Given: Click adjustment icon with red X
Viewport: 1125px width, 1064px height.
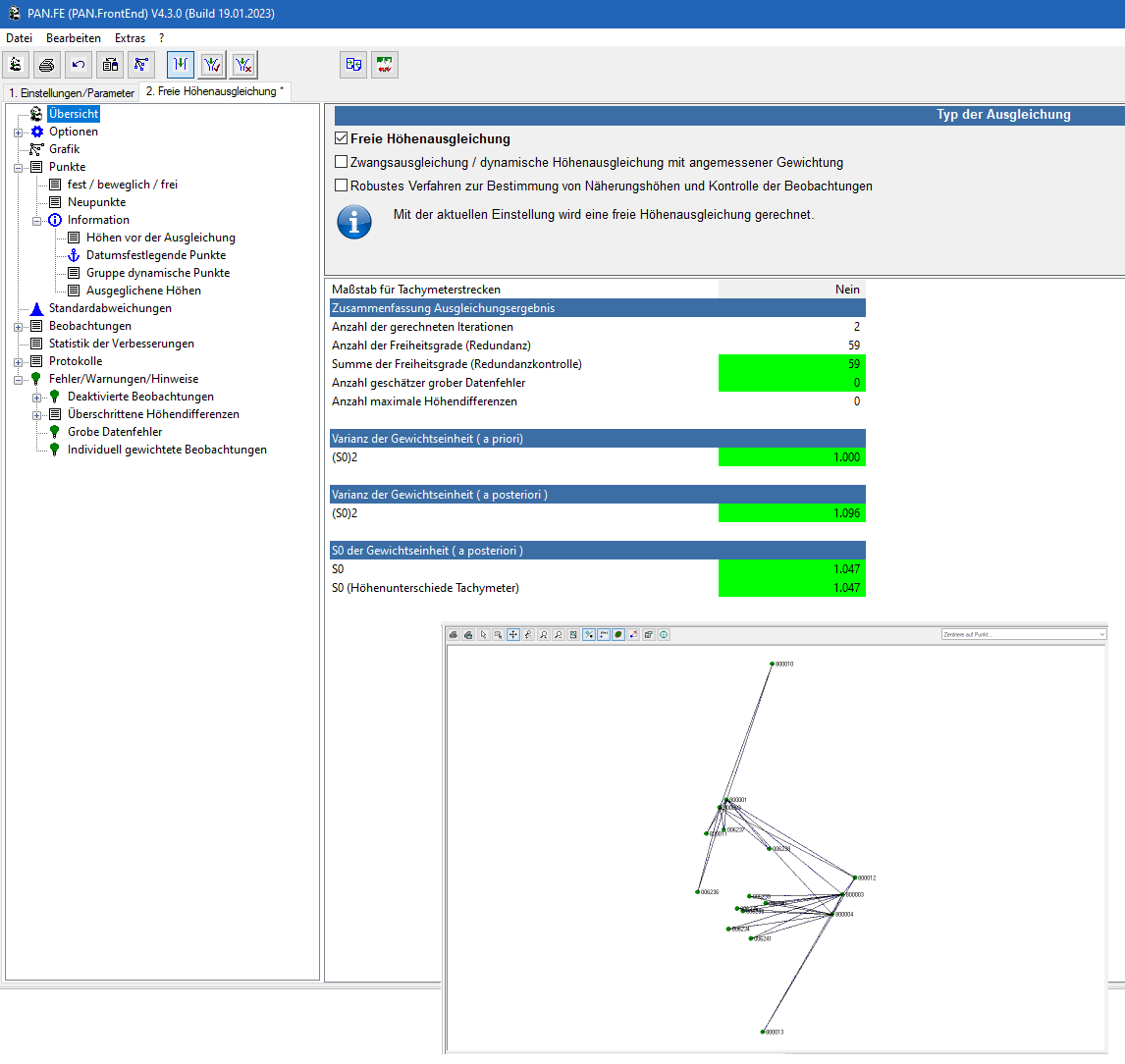Looking at the screenshot, I should click(x=244, y=65).
